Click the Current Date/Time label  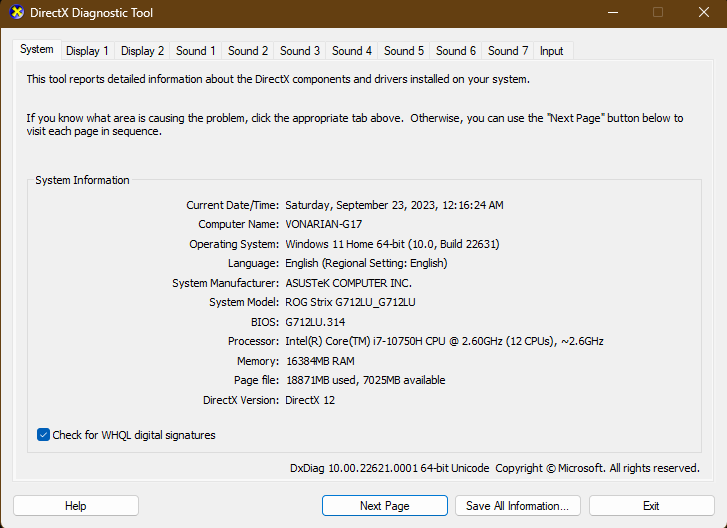click(x=232, y=205)
